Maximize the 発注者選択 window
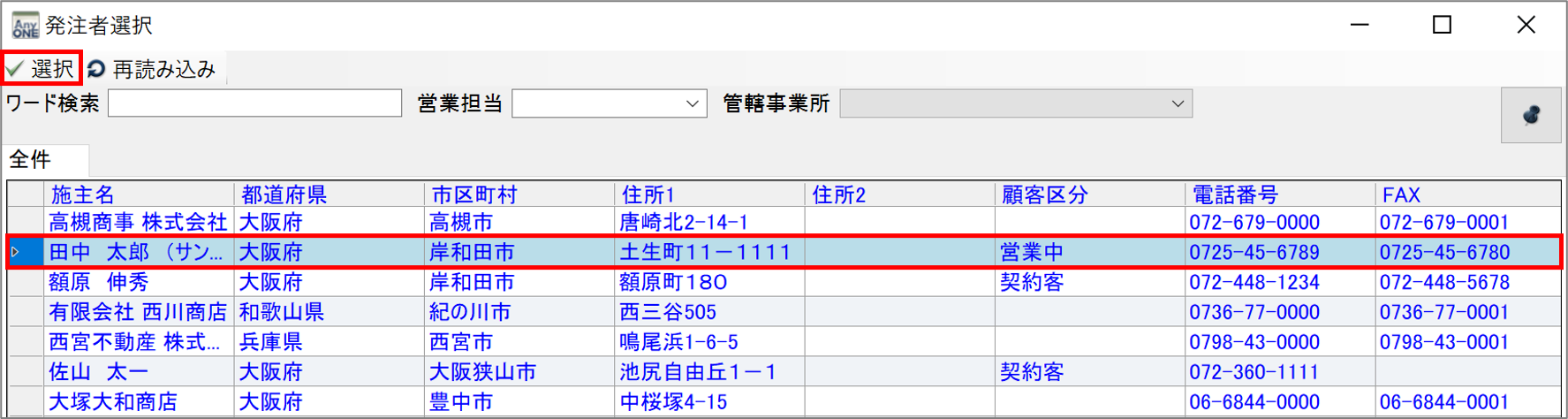The image size is (1568, 419). 1442,25
